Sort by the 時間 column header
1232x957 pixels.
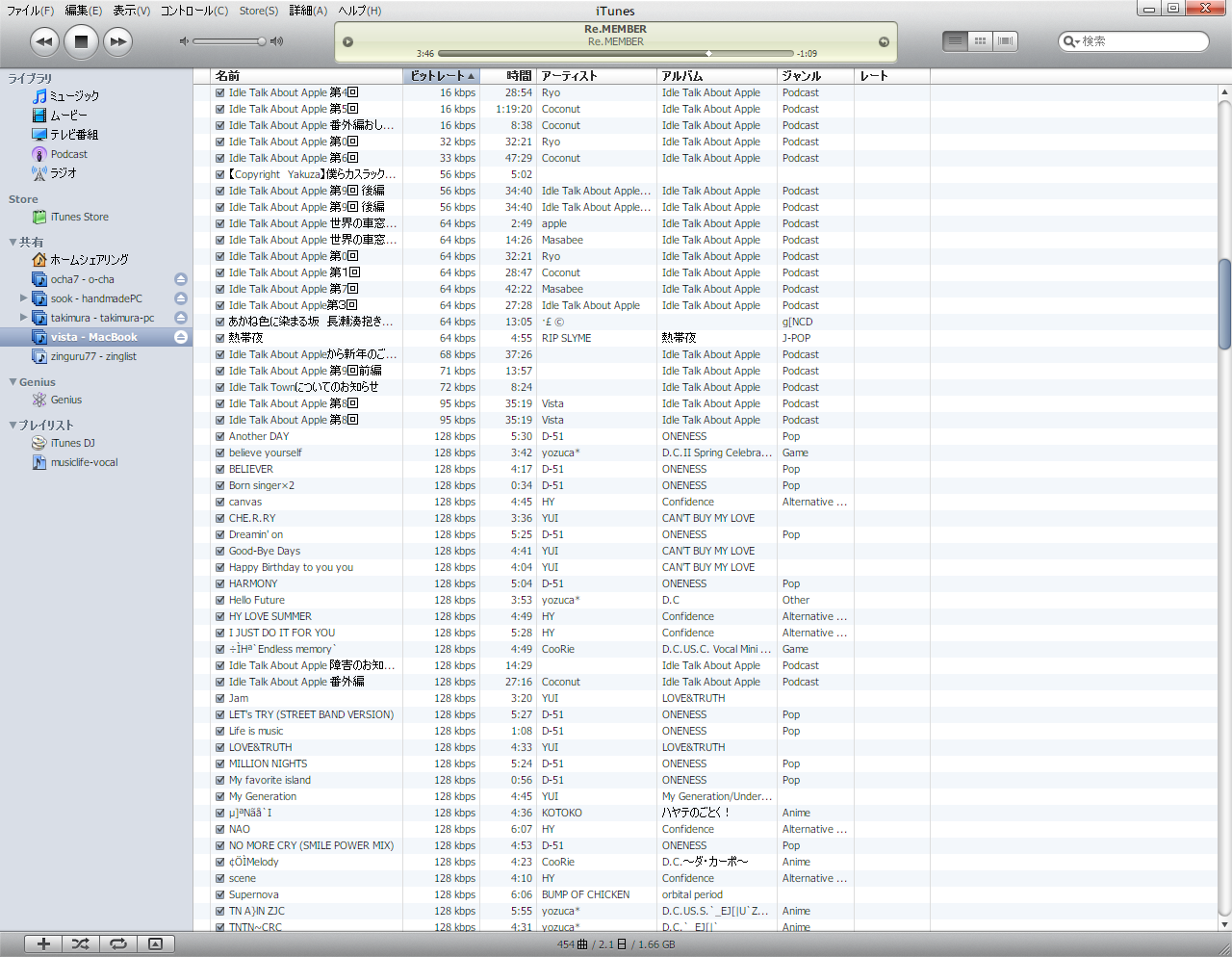(507, 76)
